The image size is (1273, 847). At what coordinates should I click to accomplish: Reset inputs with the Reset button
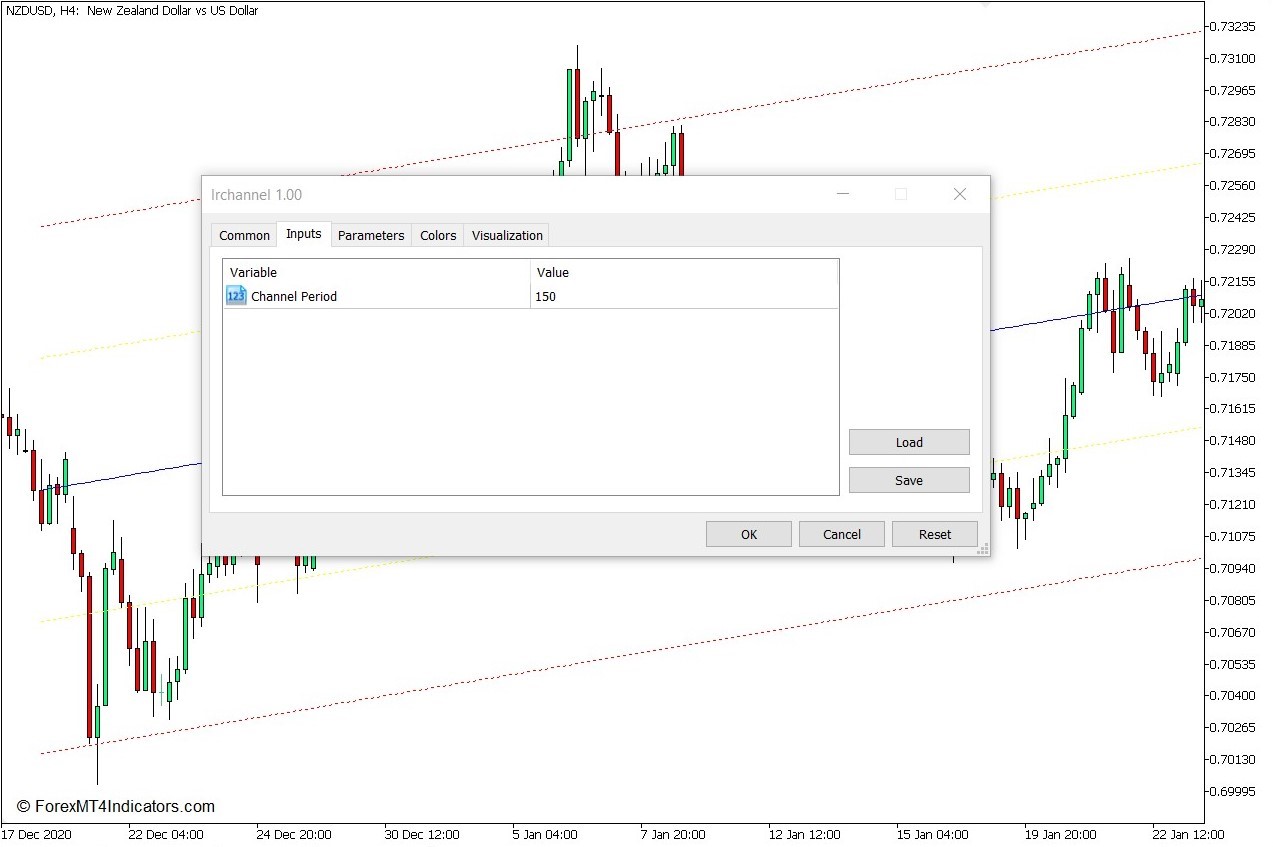pos(935,534)
